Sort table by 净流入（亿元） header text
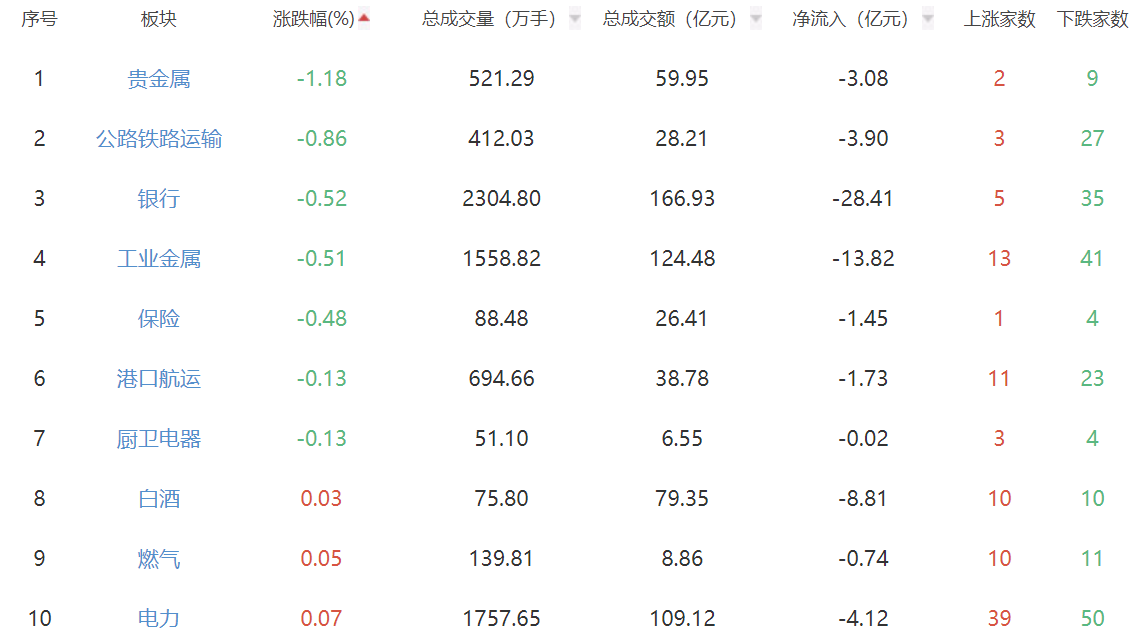1148x644 pixels. pyautogui.click(x=851, y=19)
